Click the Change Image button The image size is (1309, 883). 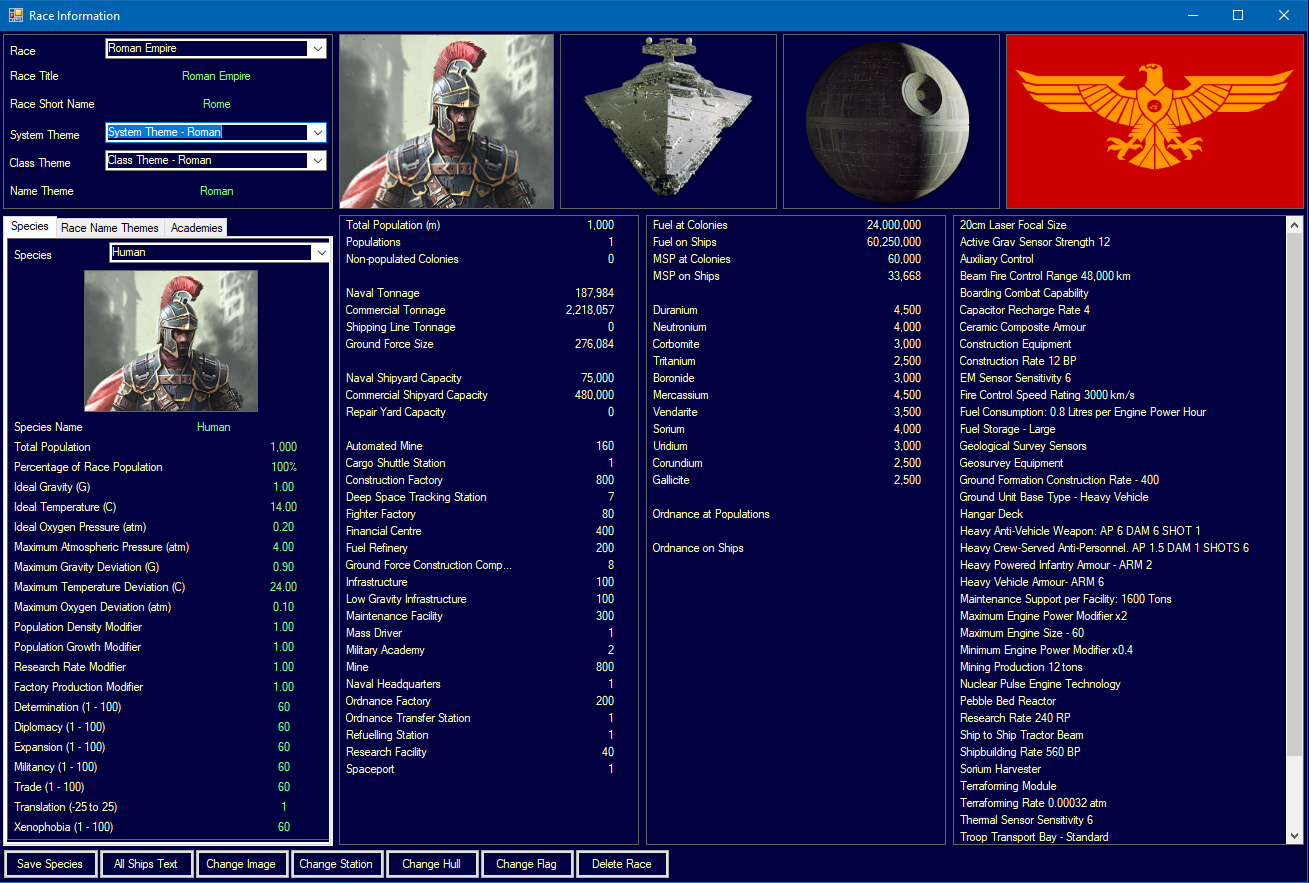click(241, 864)
